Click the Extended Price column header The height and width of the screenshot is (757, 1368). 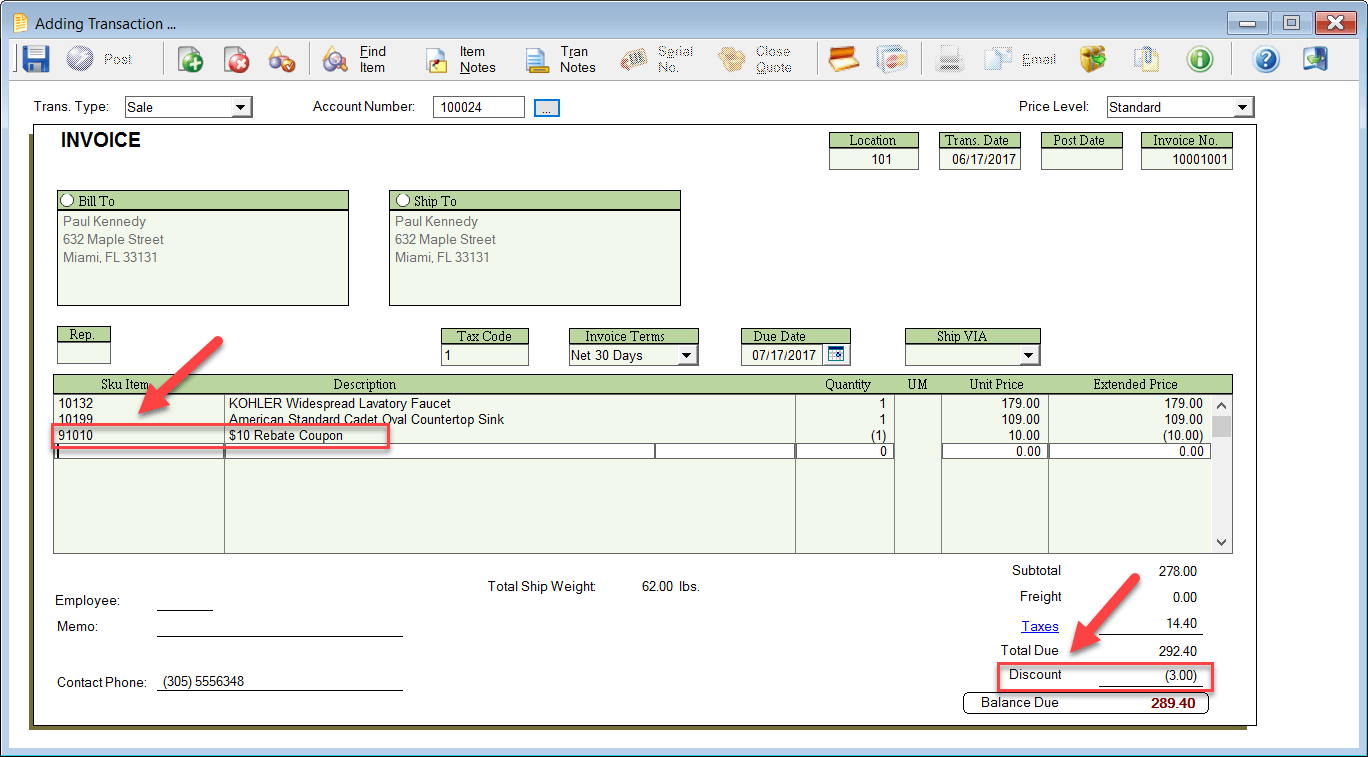pos(1135,384)
